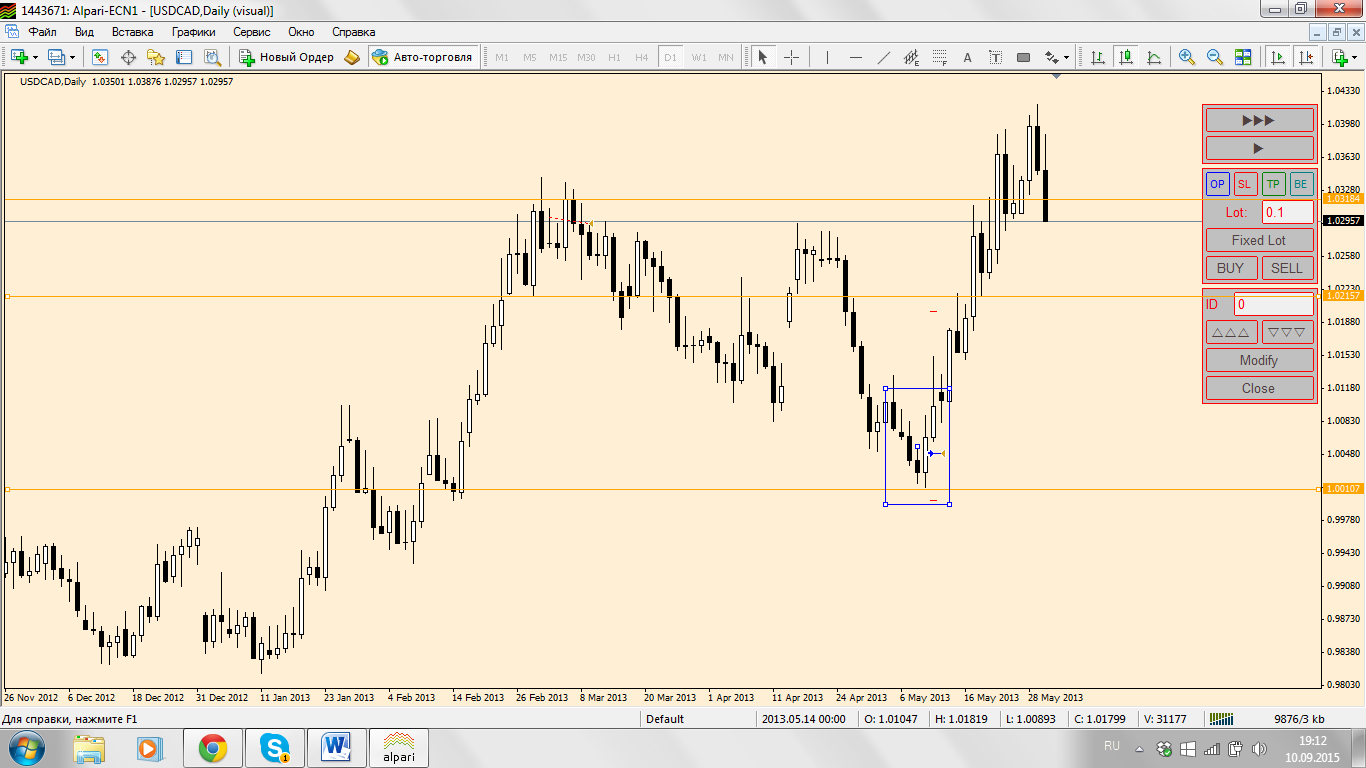
Task: Open the Файл menu
Action: click(42, 32)
